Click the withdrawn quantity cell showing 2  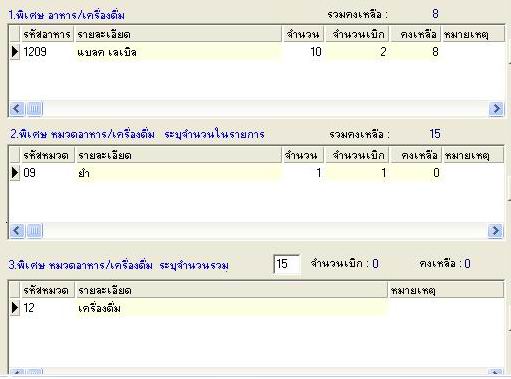click(357, 52)
